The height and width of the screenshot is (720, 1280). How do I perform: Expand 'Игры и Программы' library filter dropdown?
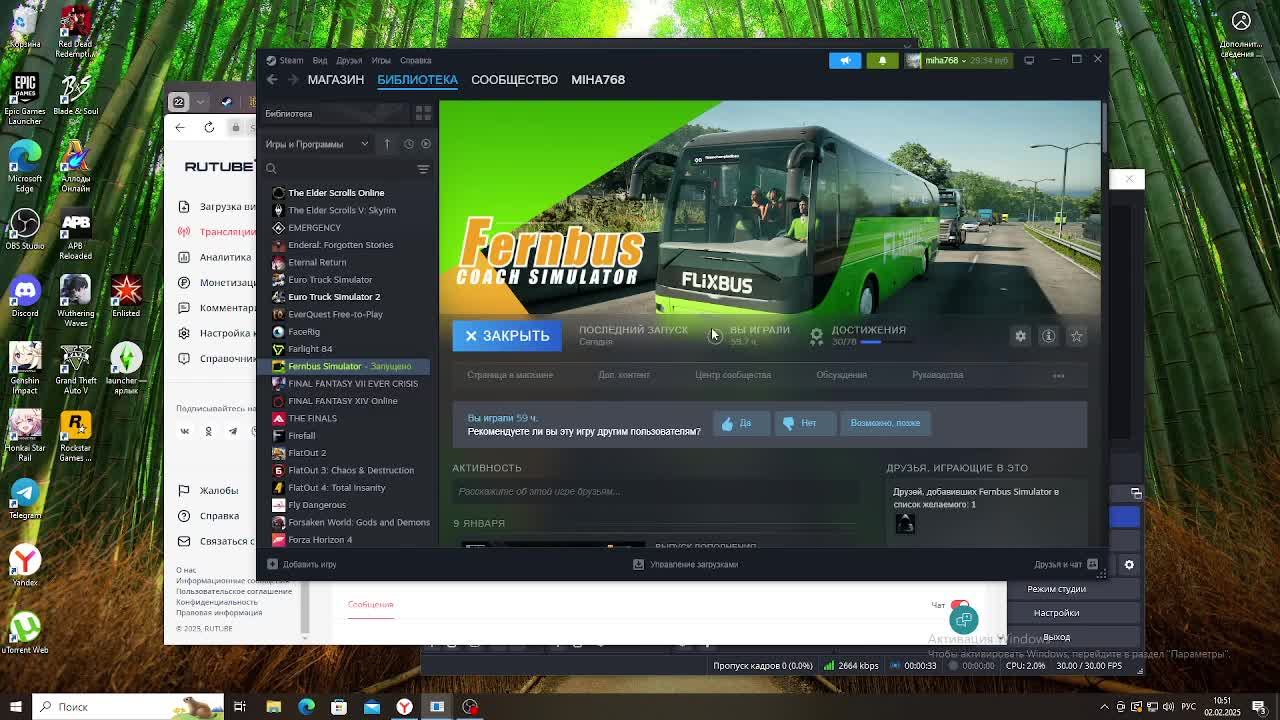[x=317, y=144]
